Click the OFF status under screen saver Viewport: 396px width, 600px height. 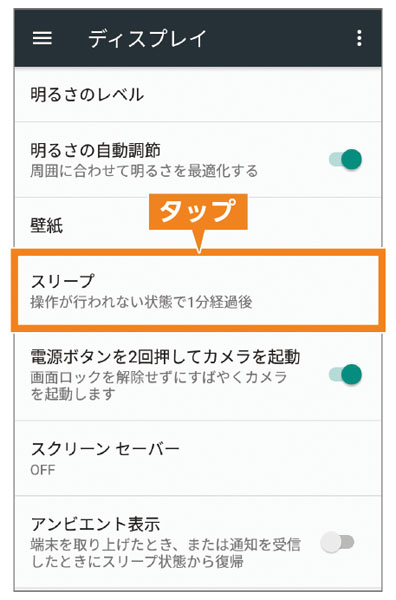click(x=42, y=470)
